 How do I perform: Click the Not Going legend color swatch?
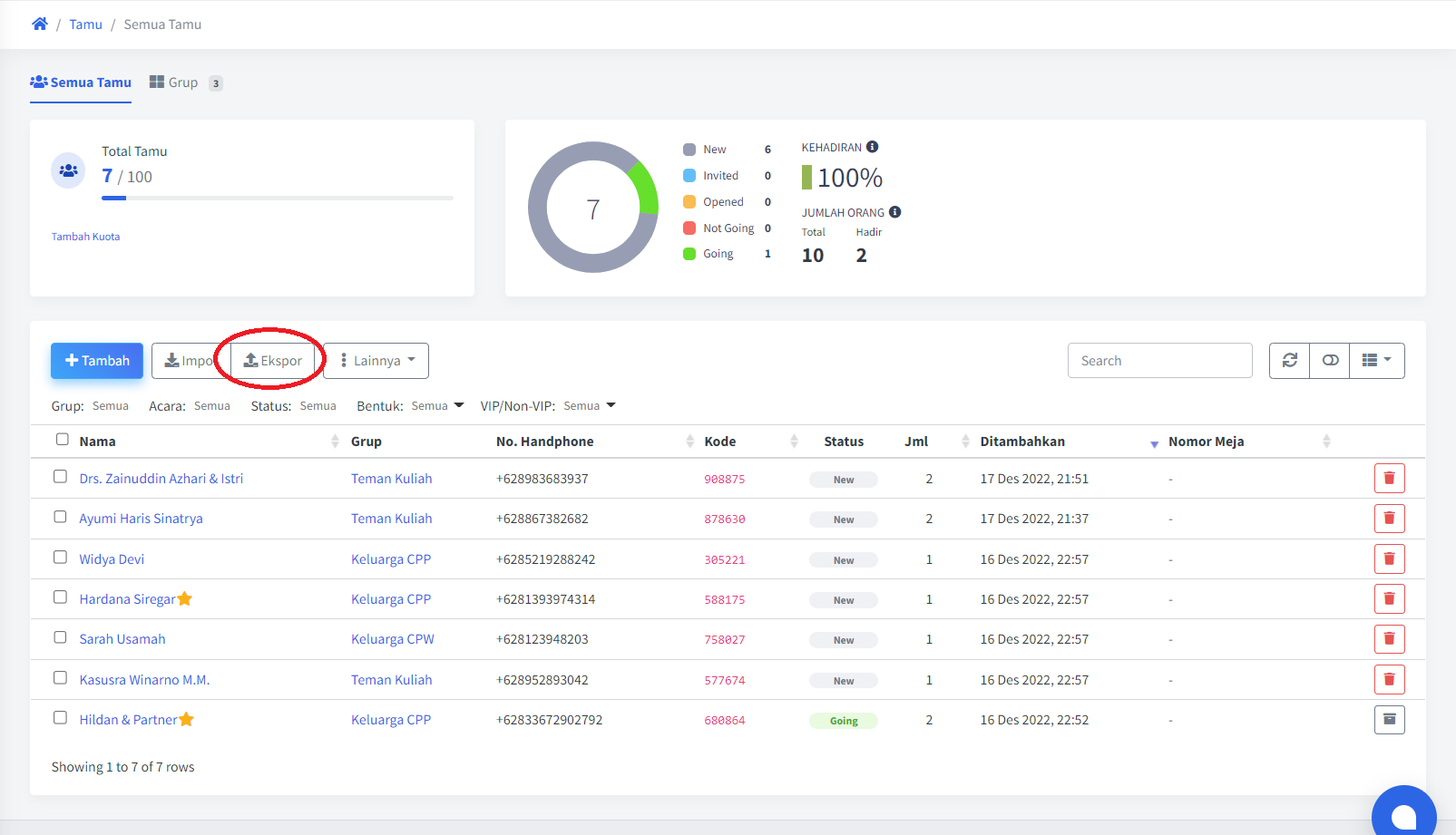click(x=689, y=228)
